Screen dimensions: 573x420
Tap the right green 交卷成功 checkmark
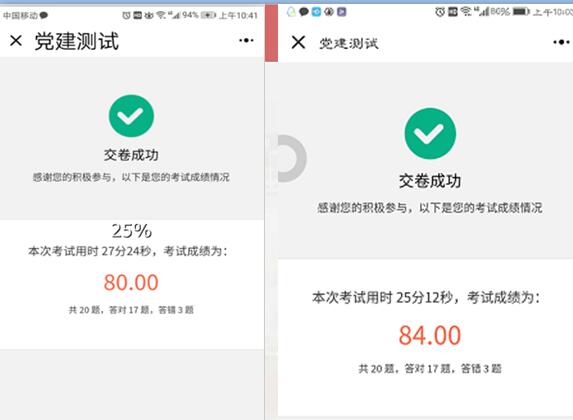click(430, 133)
